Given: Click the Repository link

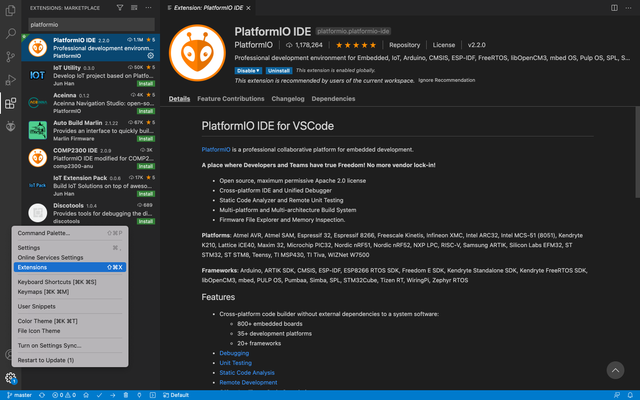Looking at the screenshot, I should [x=404, y=45].
